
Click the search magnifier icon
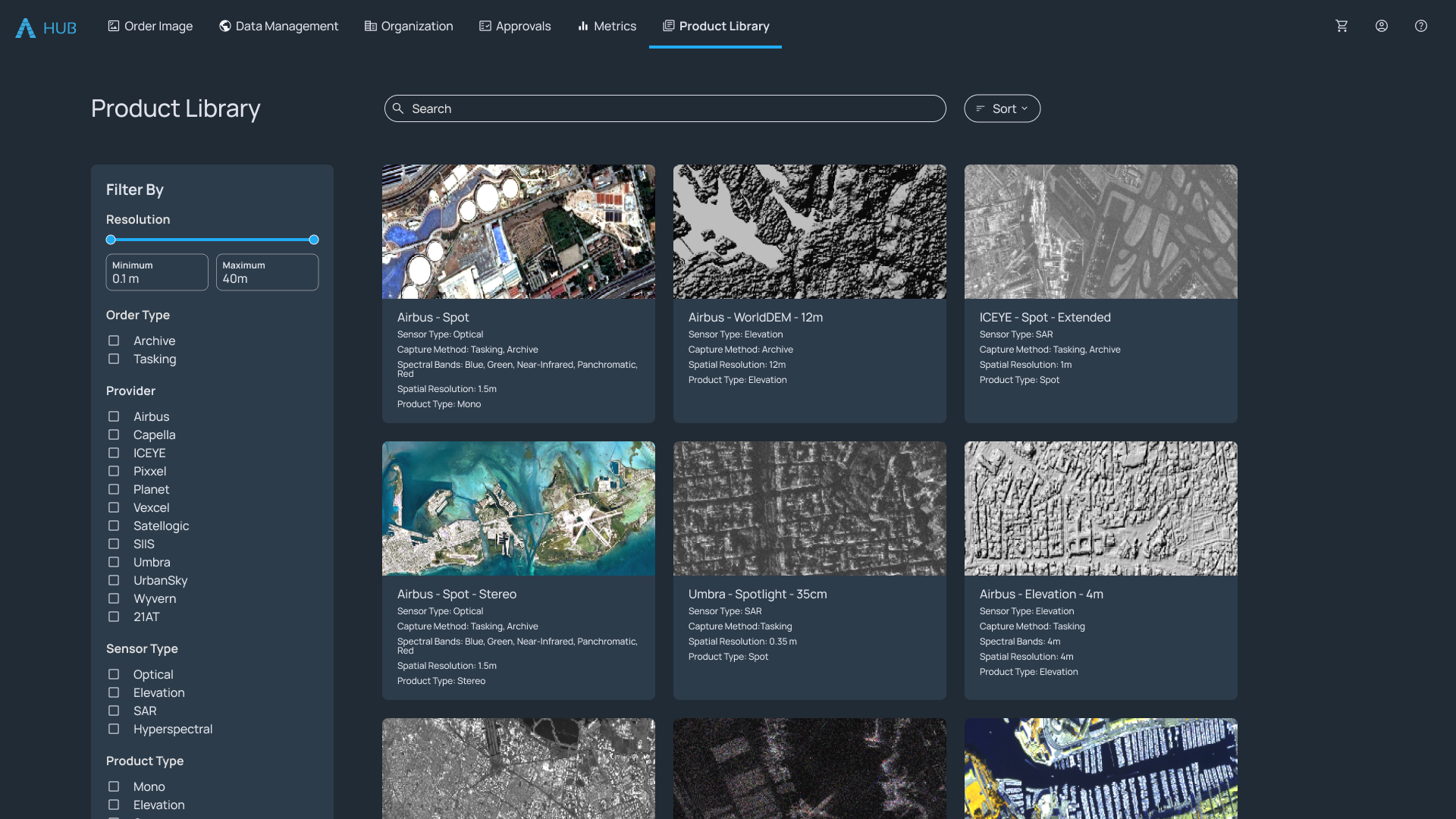coord(399,108)
